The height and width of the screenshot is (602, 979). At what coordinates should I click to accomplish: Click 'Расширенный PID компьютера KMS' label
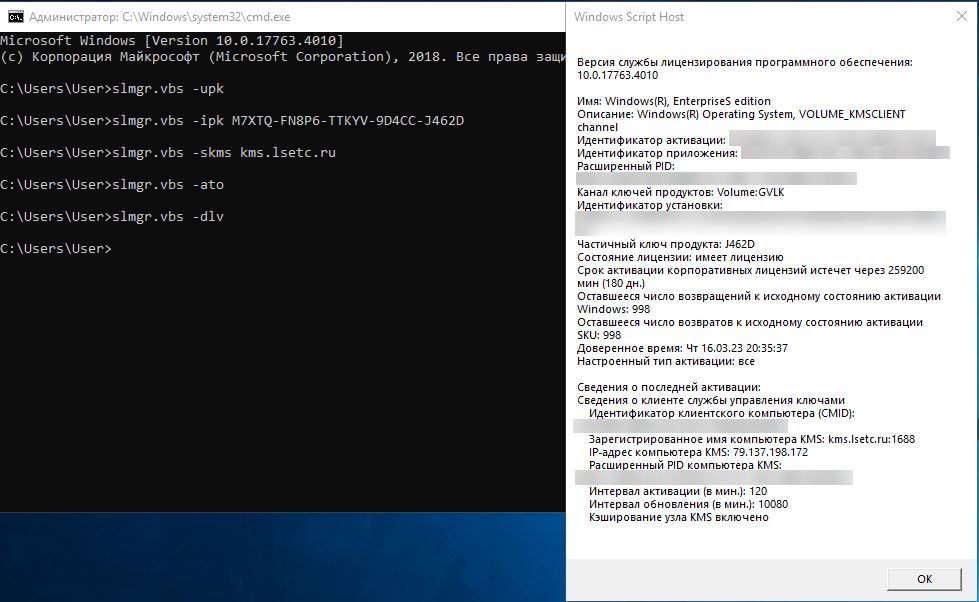[685, 465]
